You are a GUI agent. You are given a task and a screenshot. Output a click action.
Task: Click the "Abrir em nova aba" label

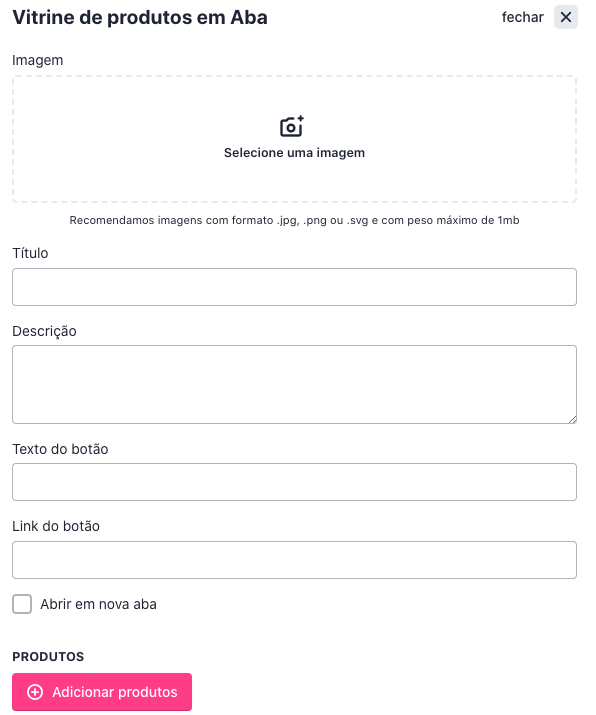click(x=98, y=604)
